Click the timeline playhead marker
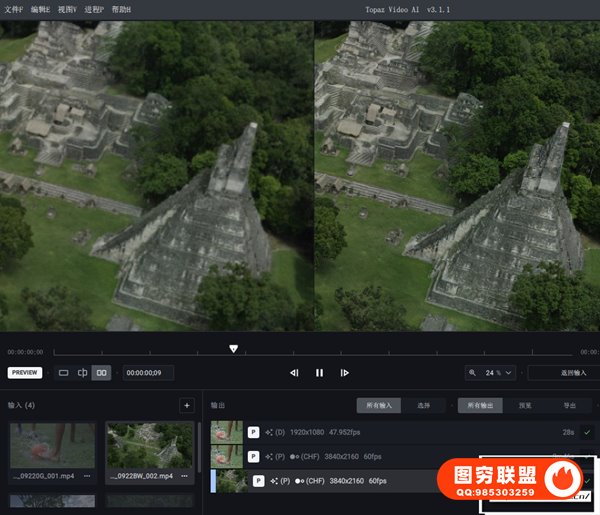This screenshot has height=515, width=600. click(x=234, y=349)
